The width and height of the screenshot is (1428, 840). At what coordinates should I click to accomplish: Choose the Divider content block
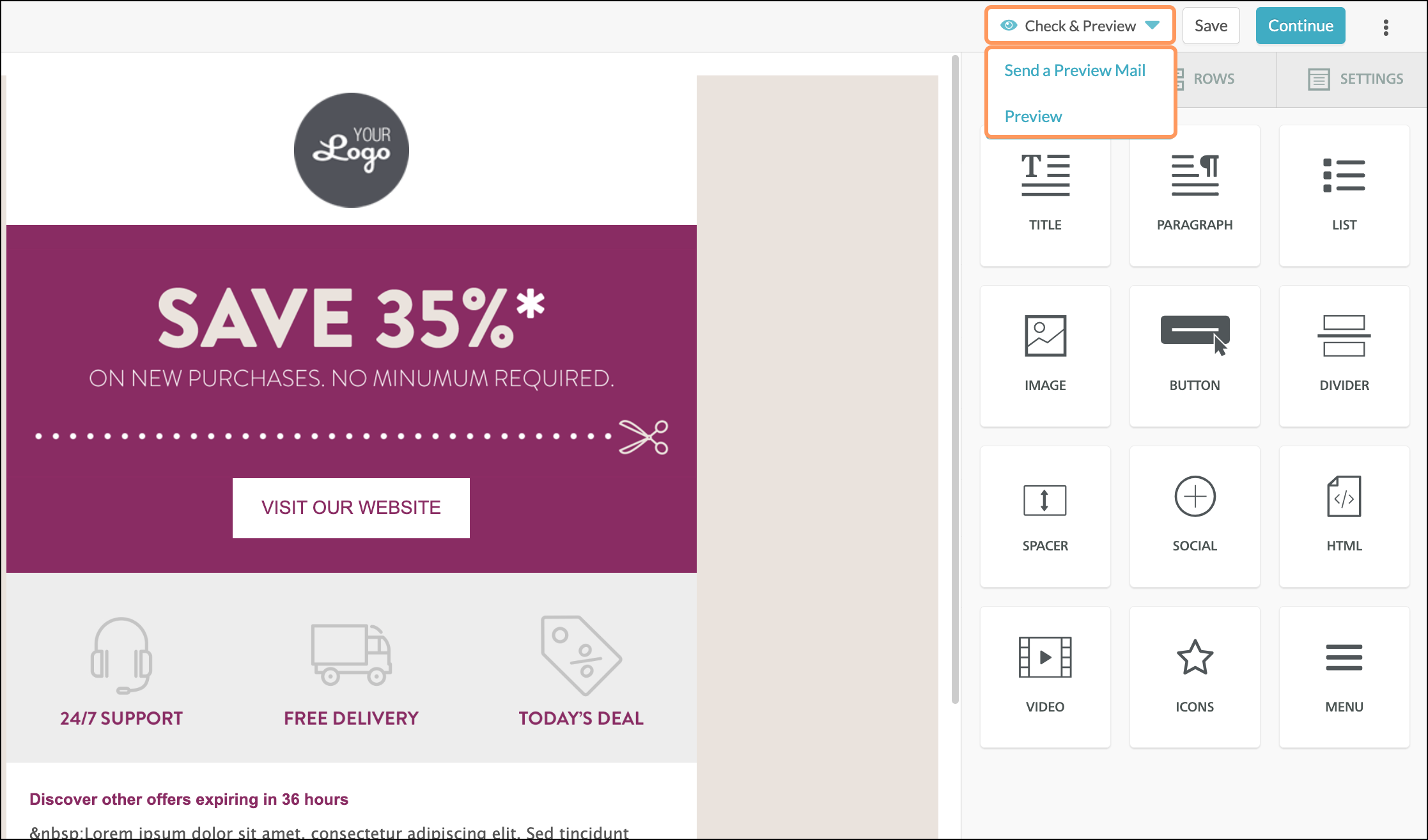(1344, 355)
